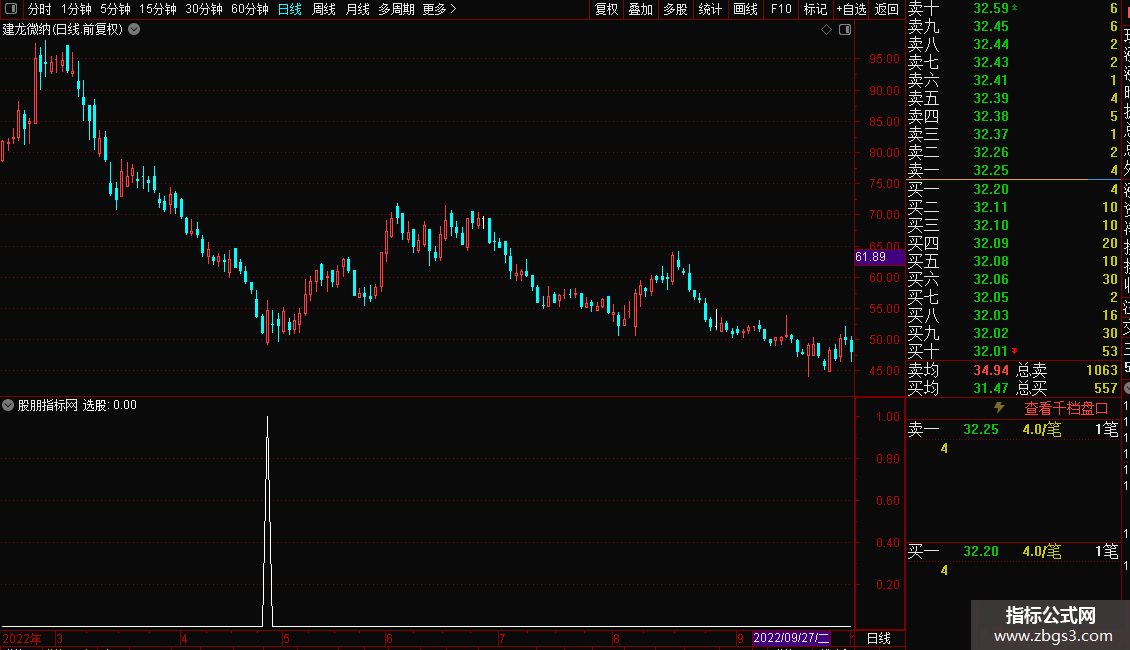Select the 15分钟 period
This screenshot has height=650, width=1130.
(x=158, y=9)
